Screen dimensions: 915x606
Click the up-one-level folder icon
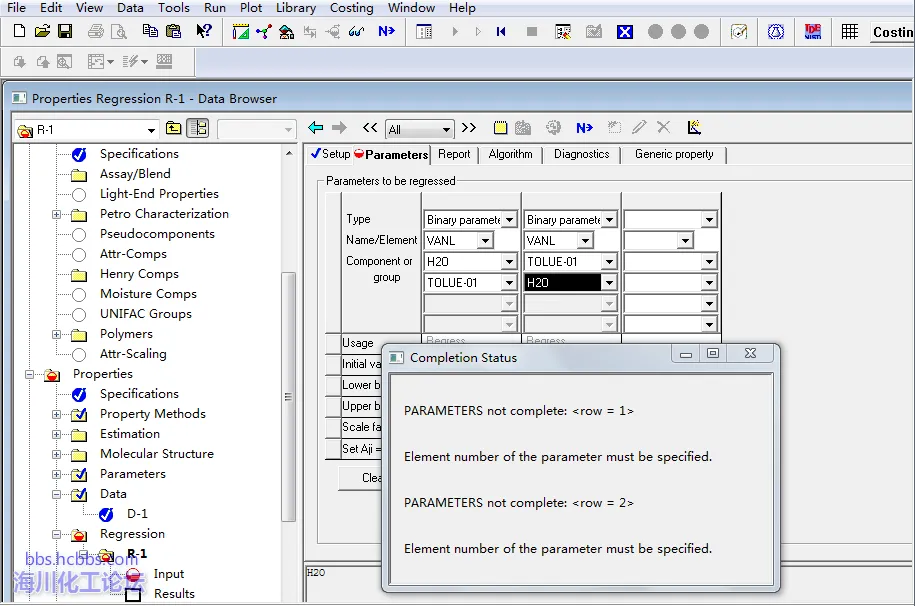pos(173,128)
